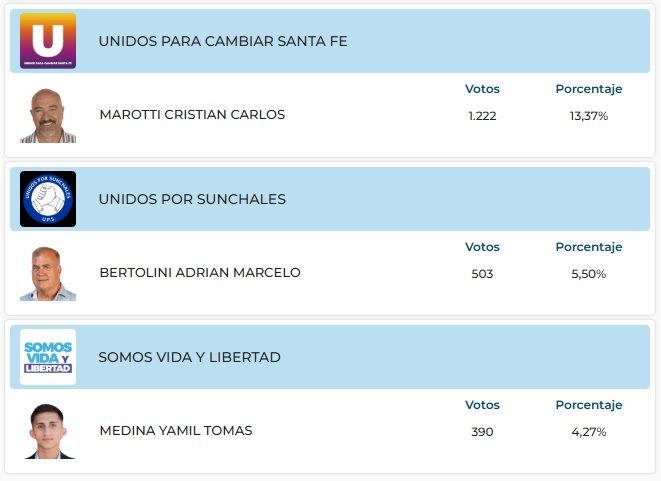Click the Votos label above 1.222

click(x=482, y=89)
